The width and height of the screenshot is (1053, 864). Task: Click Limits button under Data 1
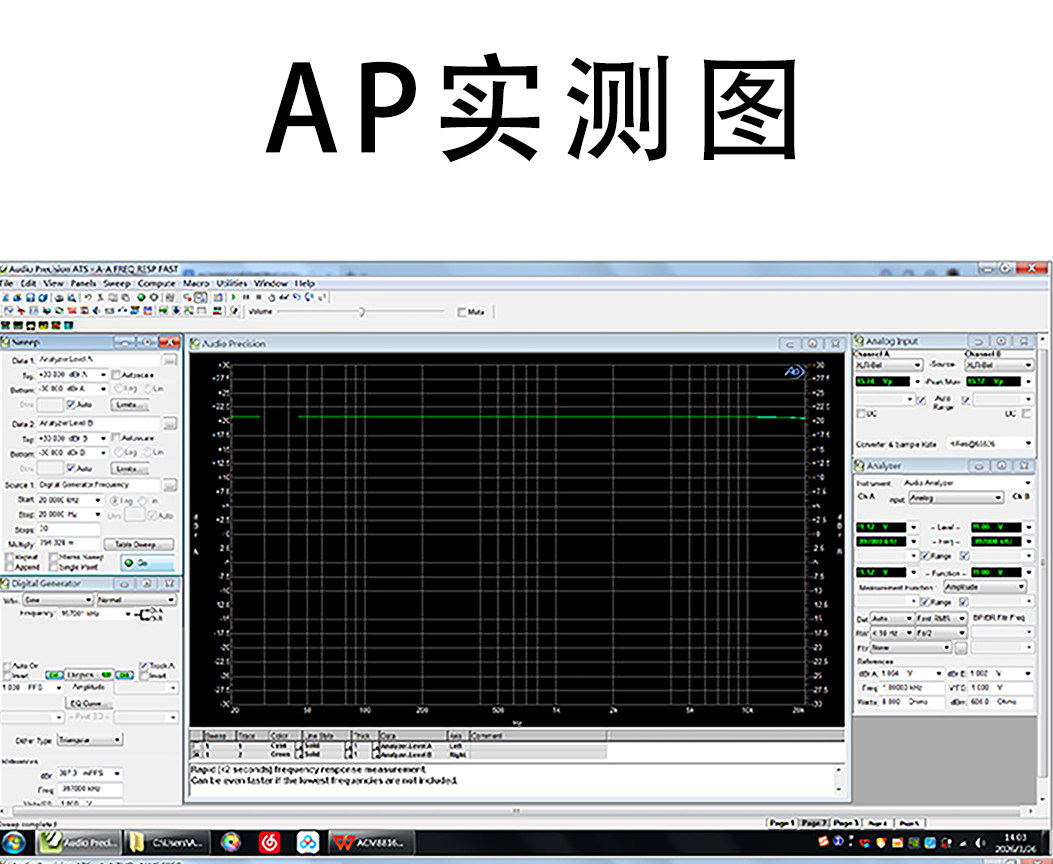click(x=130, y=405)
